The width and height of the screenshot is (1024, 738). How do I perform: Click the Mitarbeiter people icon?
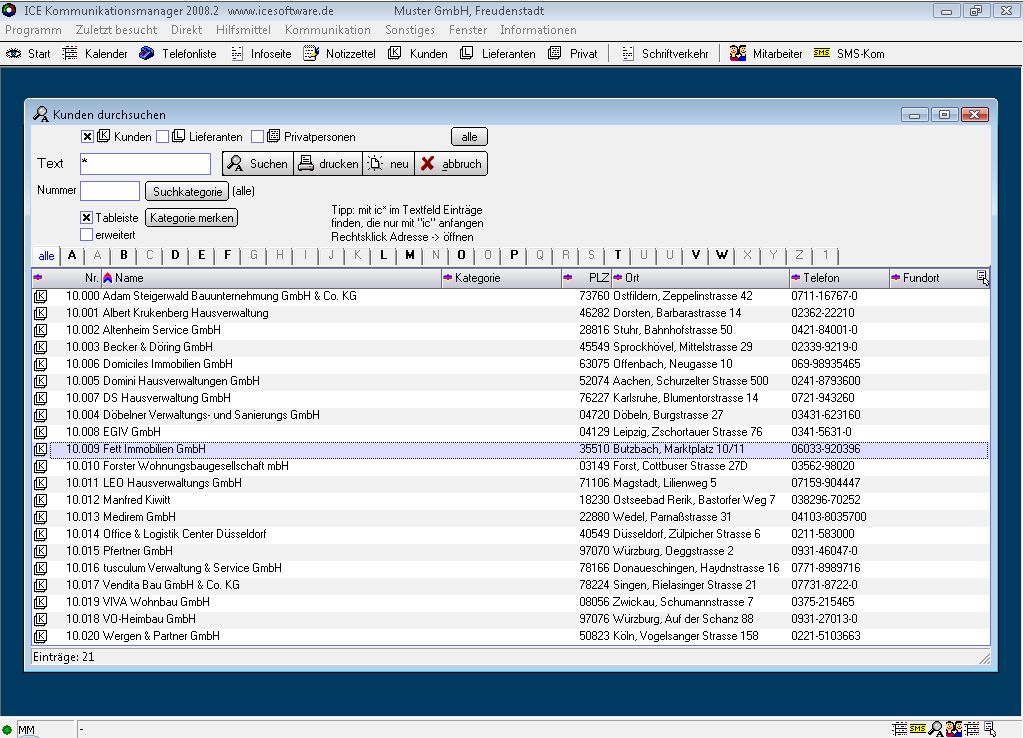point(738,53)
